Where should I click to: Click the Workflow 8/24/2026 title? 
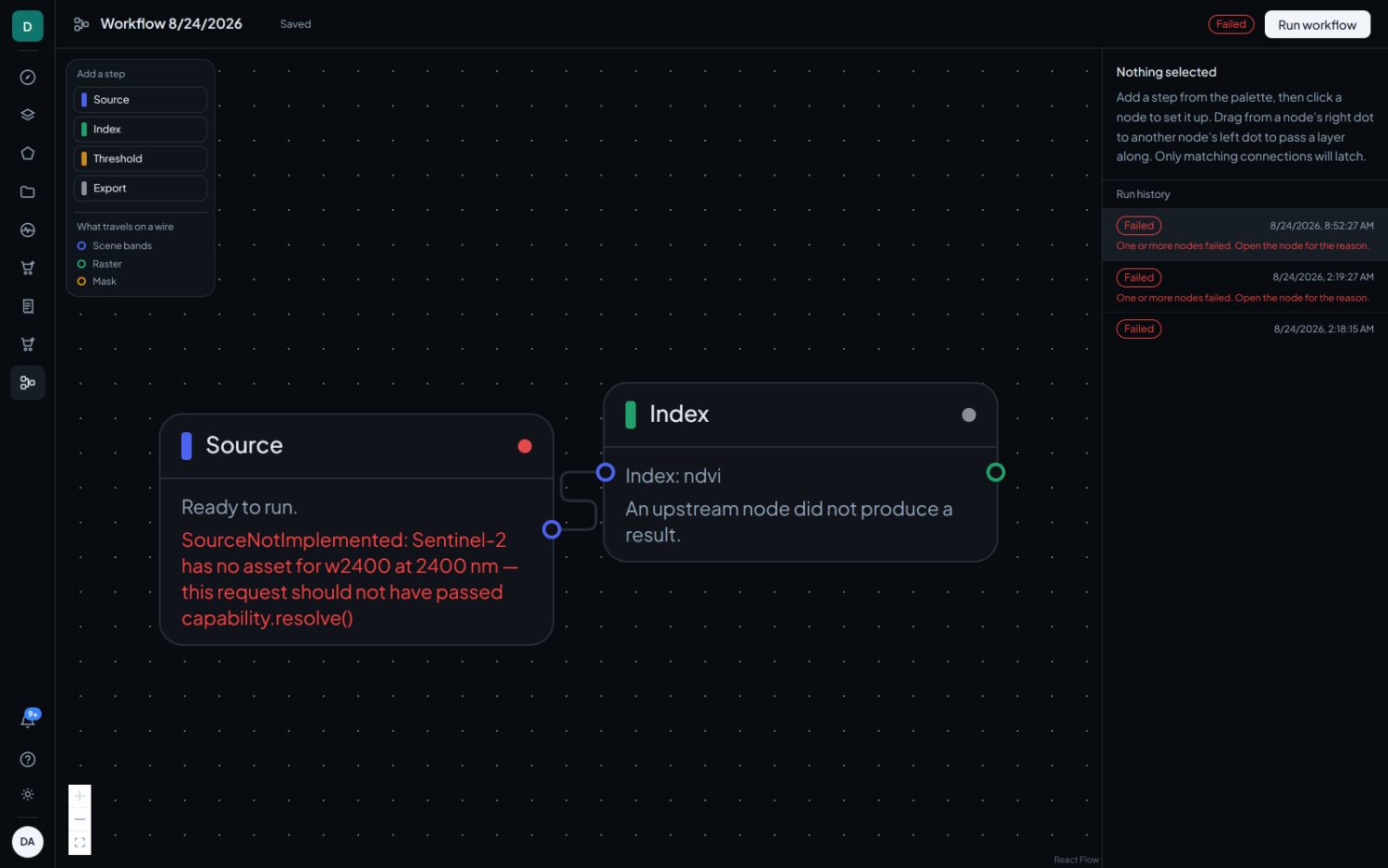click(x=171, y=24)
